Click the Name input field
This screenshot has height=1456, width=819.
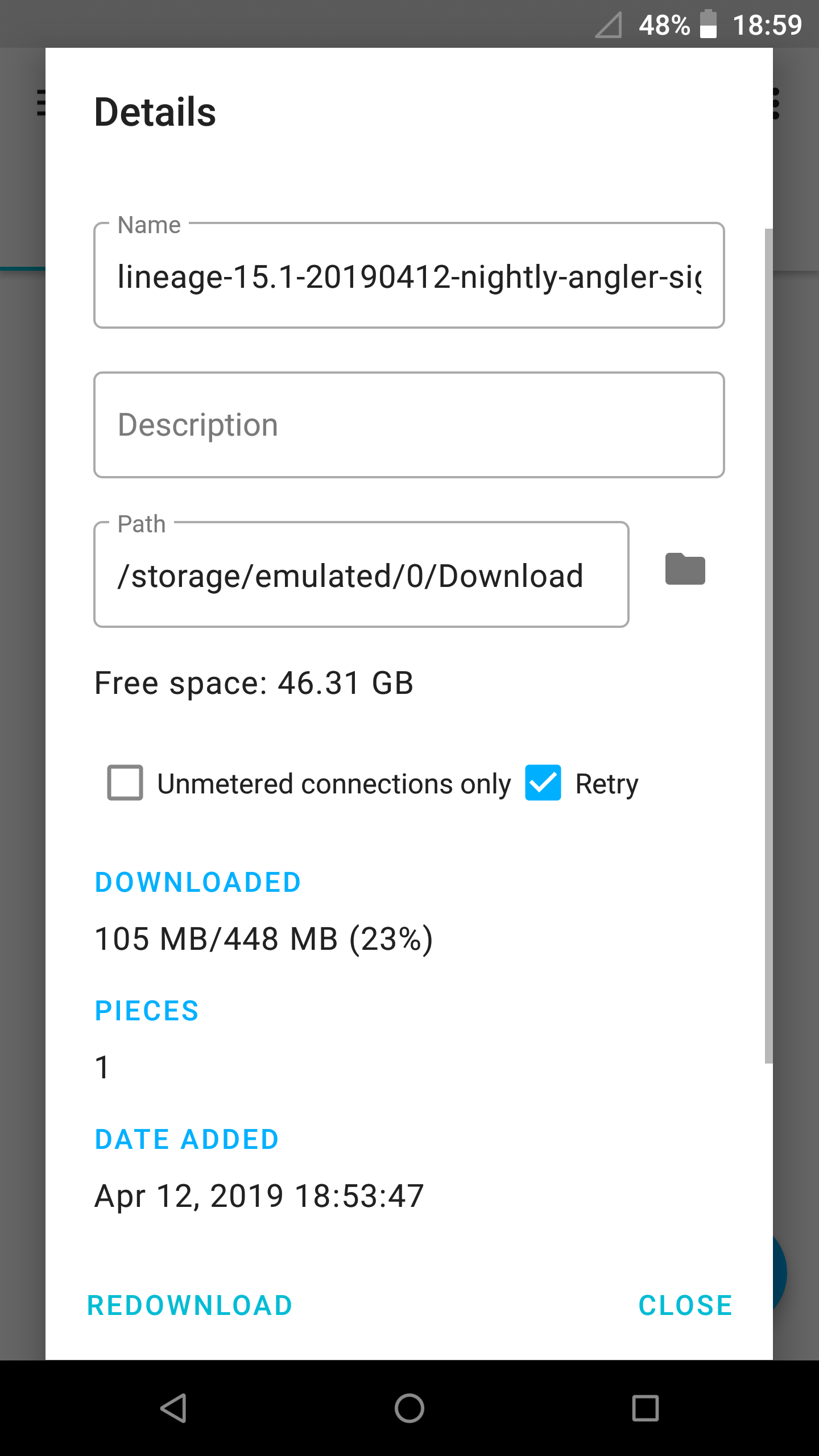pos(408,276)
